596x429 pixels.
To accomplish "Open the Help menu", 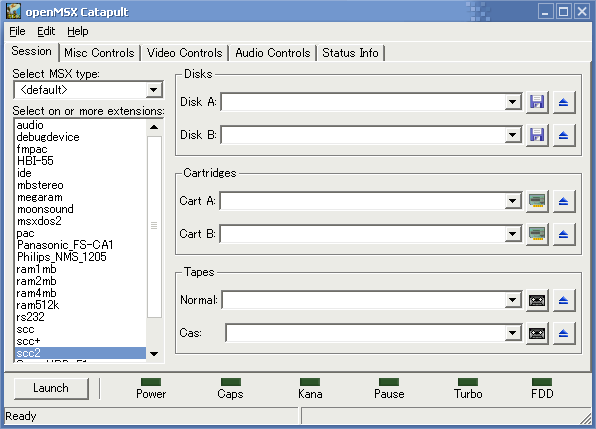I will (78, 31).
